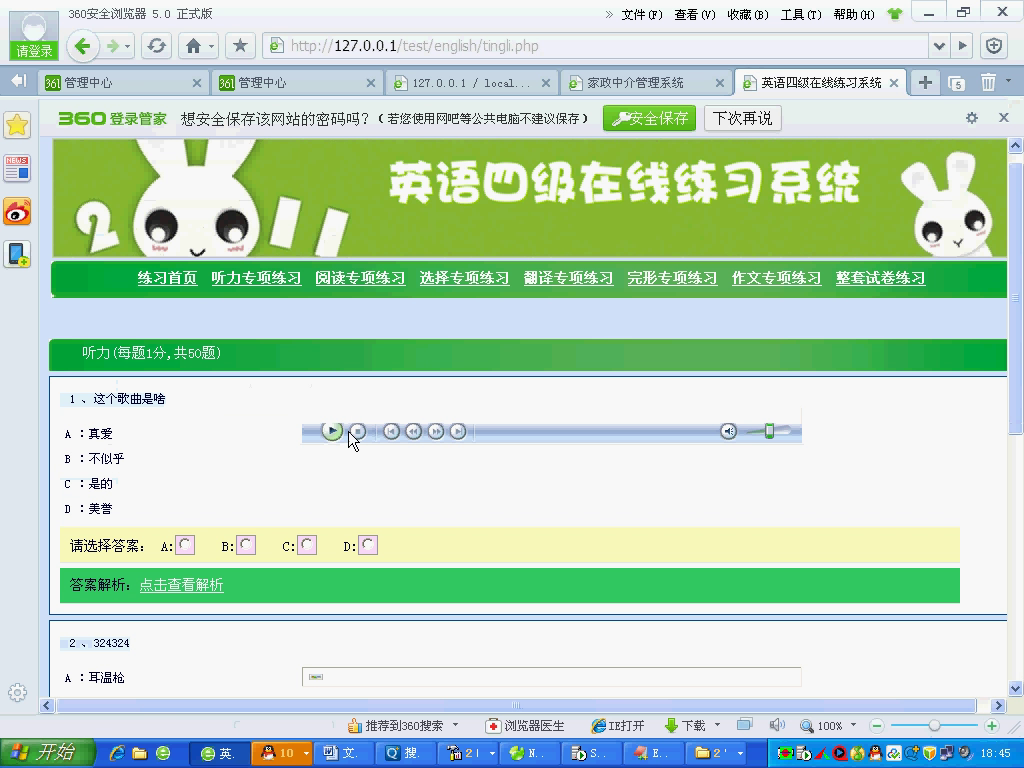Click the shield icon beside the address bar
Viewport: 1024px width, 768px height.
click(994, 46)
